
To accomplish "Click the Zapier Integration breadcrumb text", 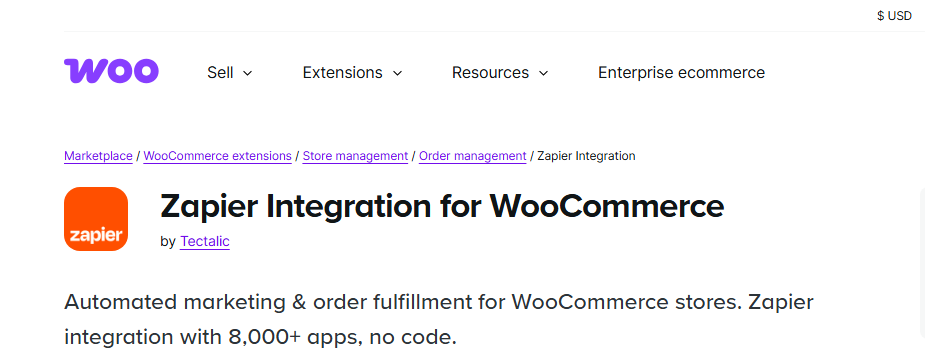I will tap(586, 156).
